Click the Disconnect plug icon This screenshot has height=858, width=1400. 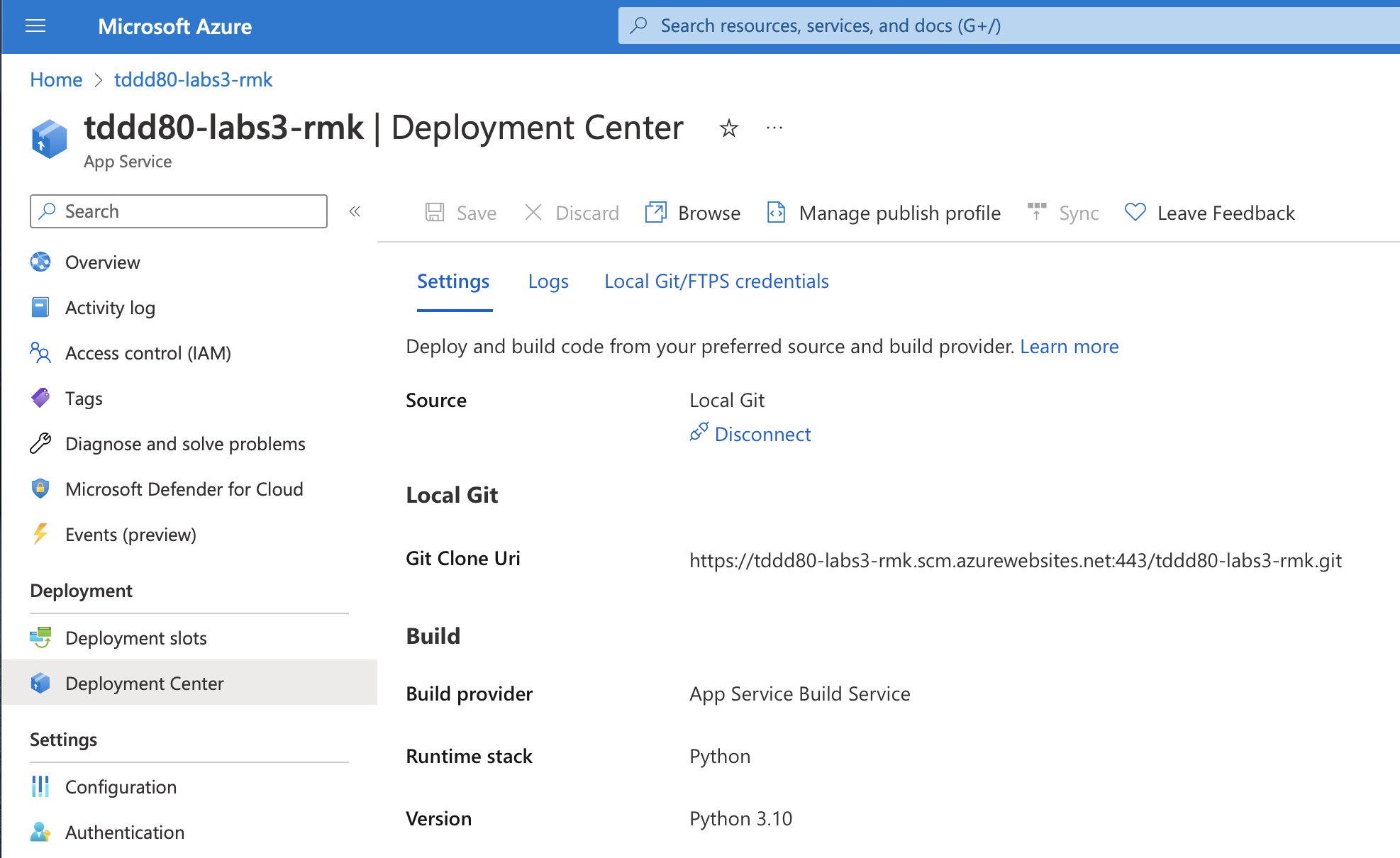tap(699, 432)
